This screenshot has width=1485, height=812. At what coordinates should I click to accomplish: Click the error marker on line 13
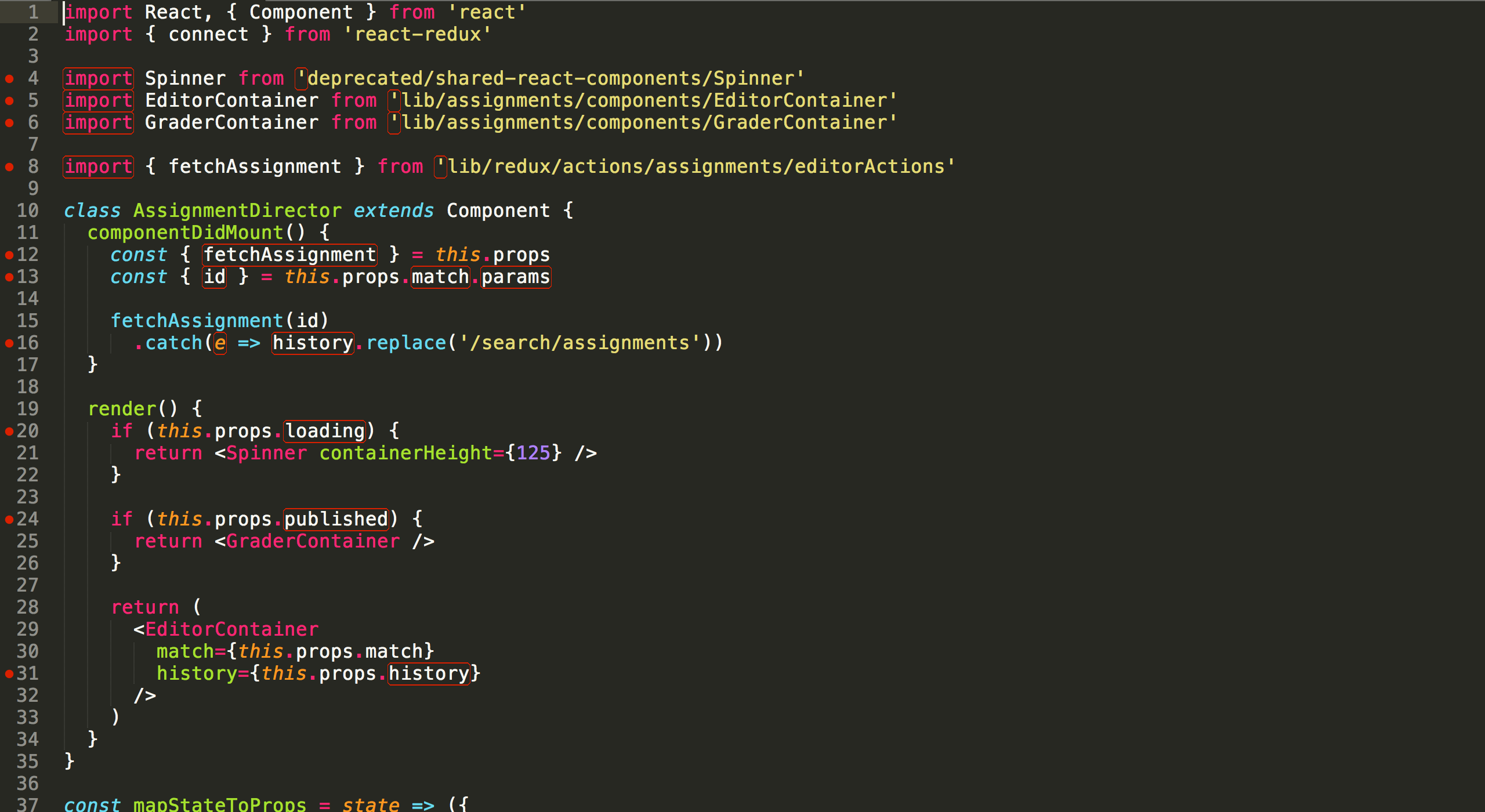[9, 277]
